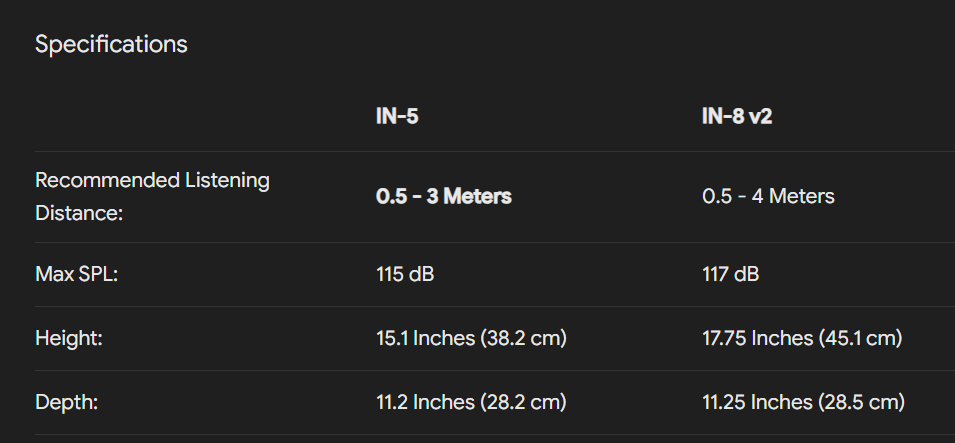This screenshot has height=443, width=955.
Task: Click the 'Recommended Listening' label text
Action: coord(152,180)
